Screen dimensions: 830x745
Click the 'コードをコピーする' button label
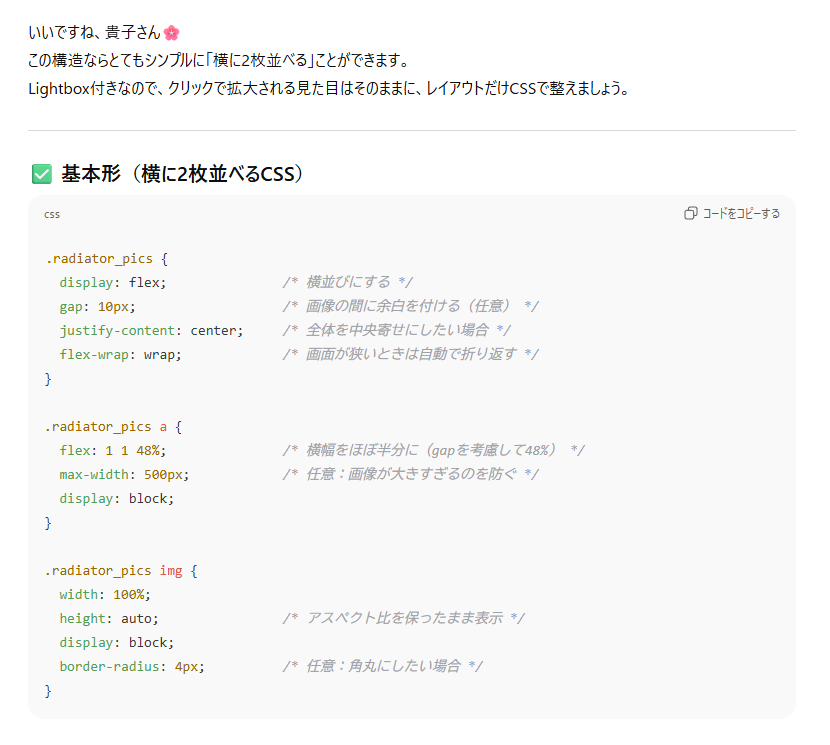tap(741, 214)
